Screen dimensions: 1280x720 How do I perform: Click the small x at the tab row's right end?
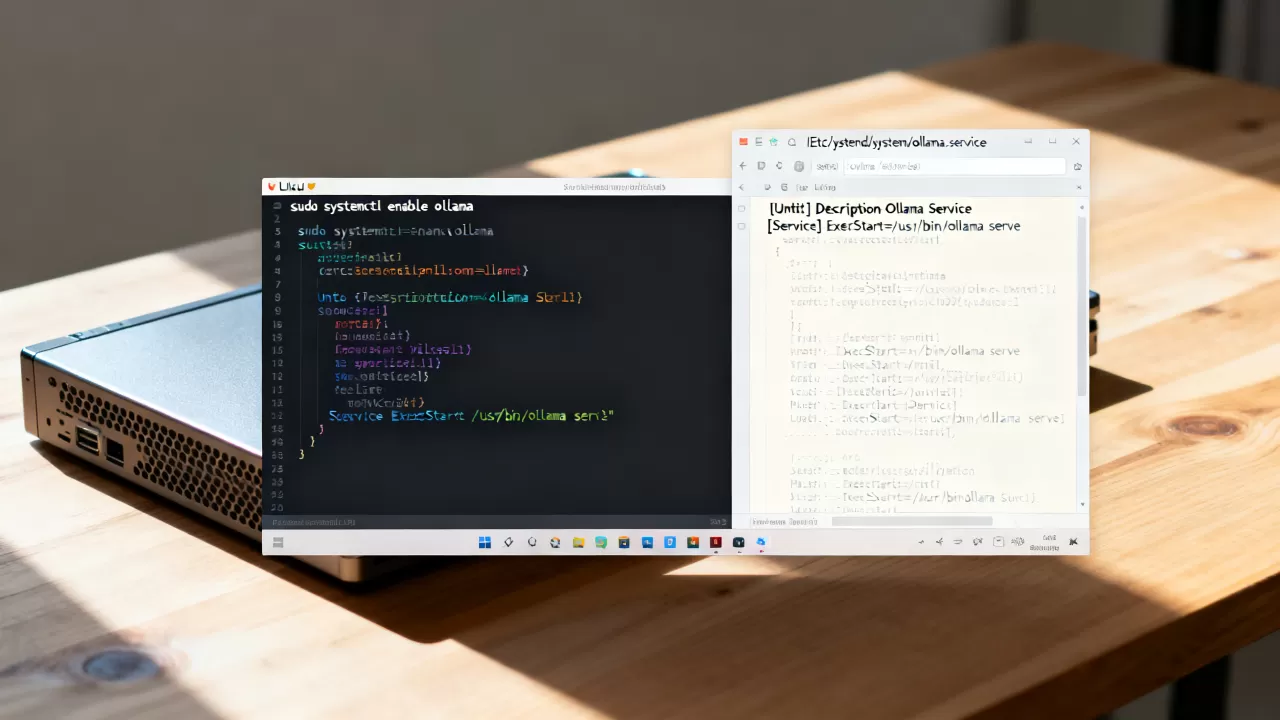(1078, 187)
